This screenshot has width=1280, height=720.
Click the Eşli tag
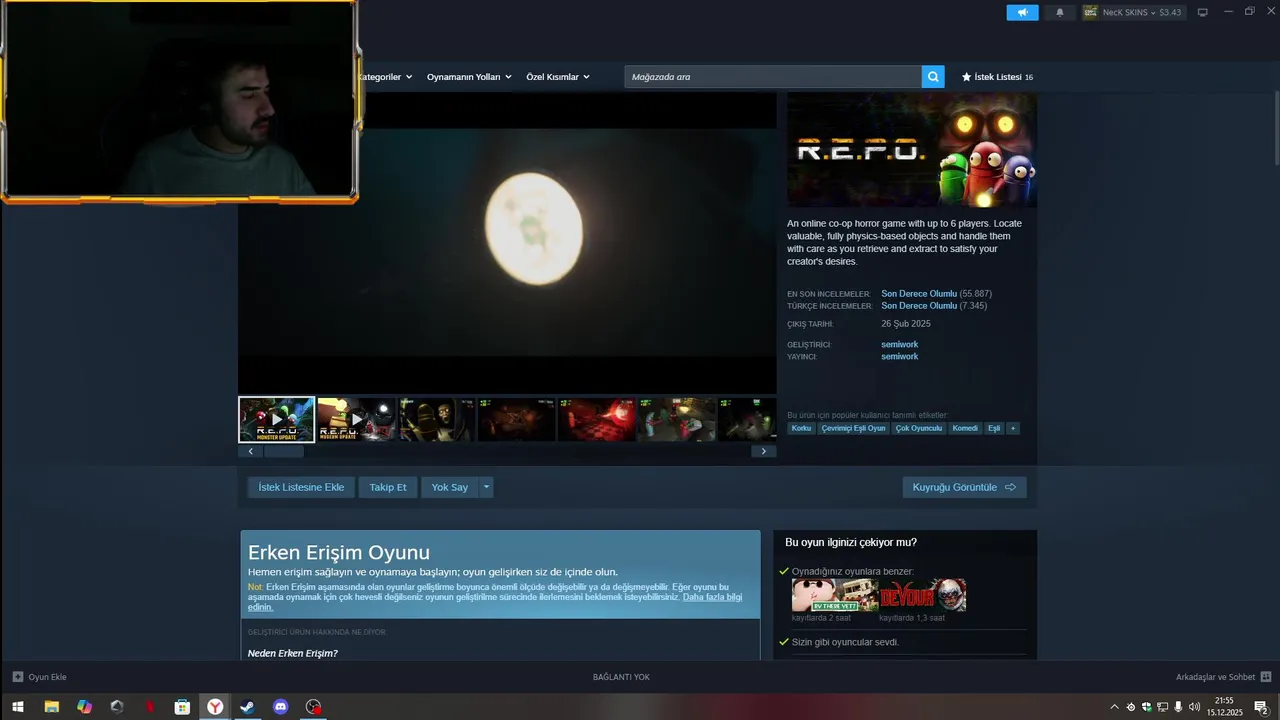point(994,428)
